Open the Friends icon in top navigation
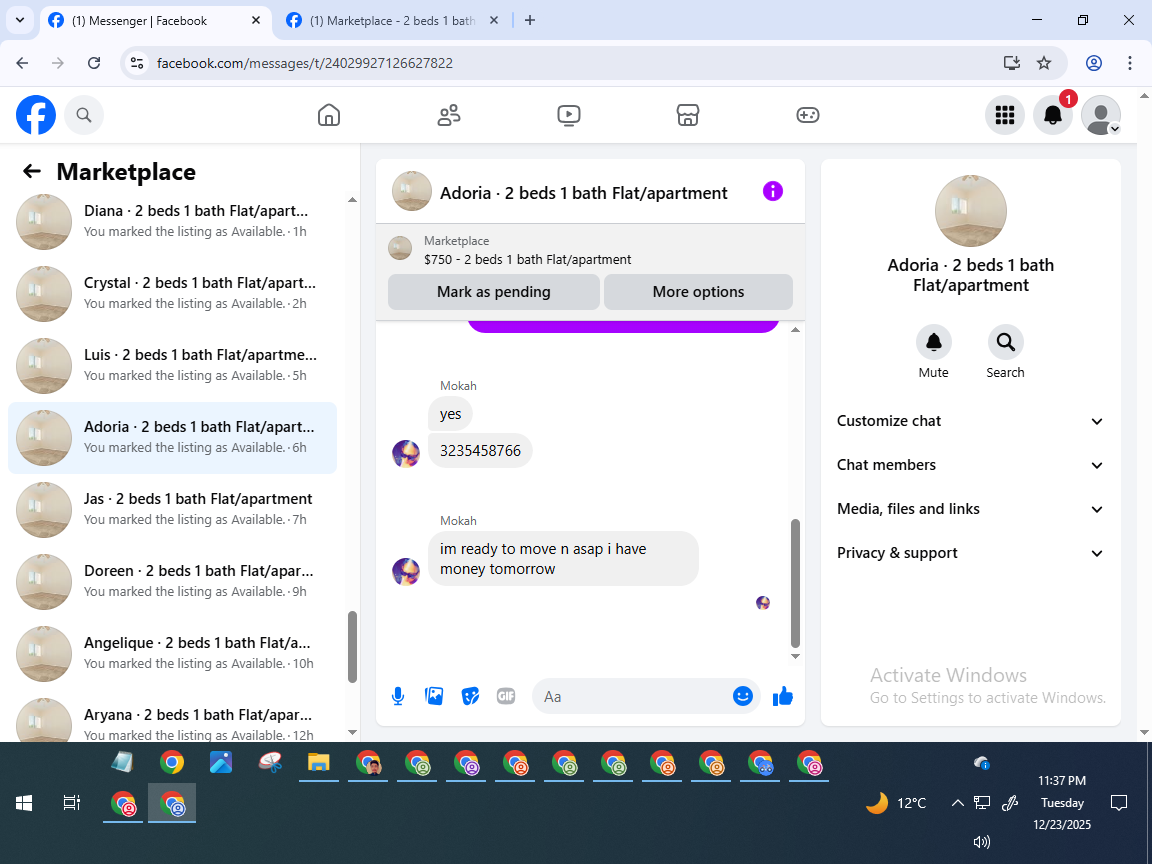 [x=449, y=115]
